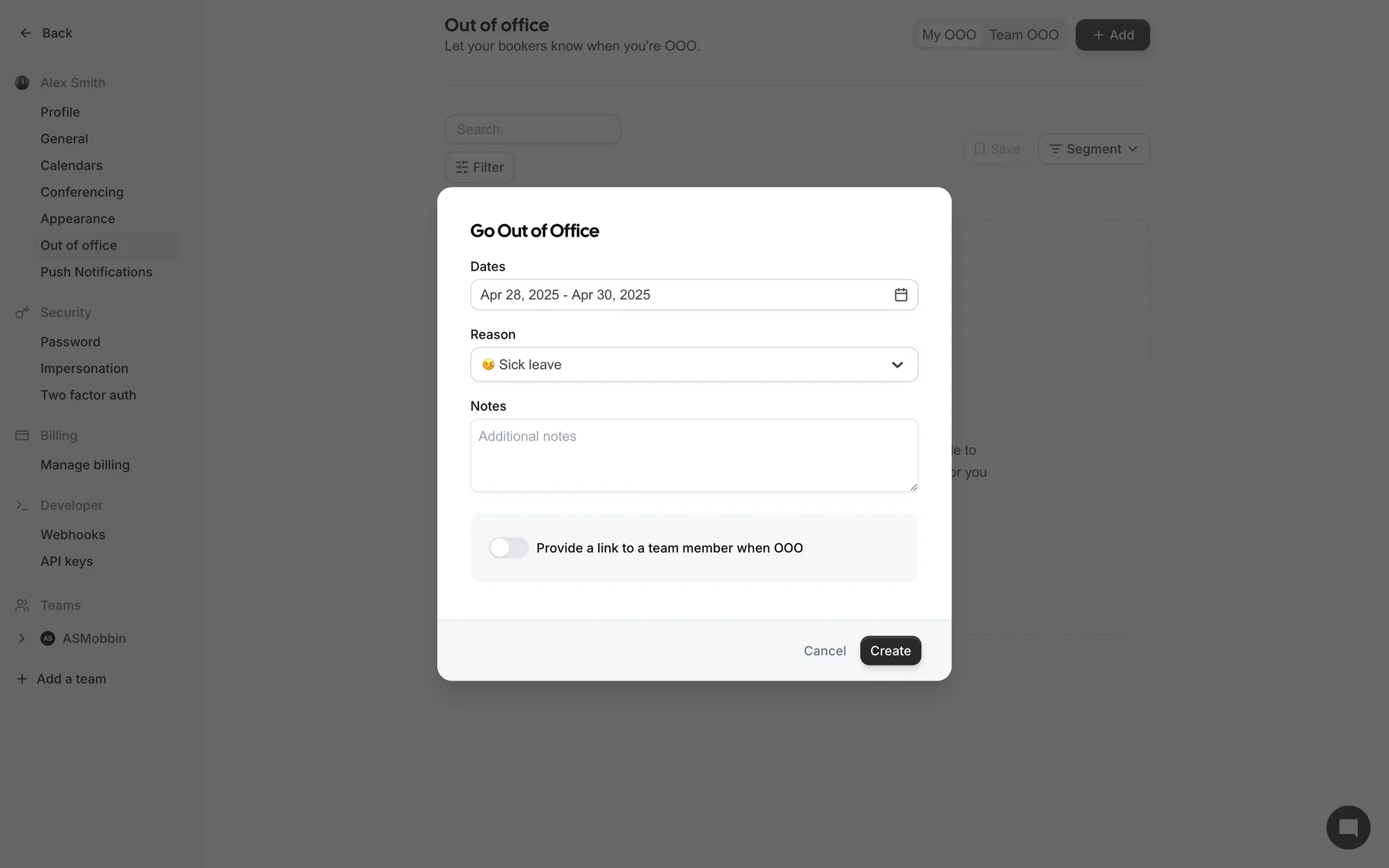Click the Create button
1389x868 pixels.
click(890, 650)
